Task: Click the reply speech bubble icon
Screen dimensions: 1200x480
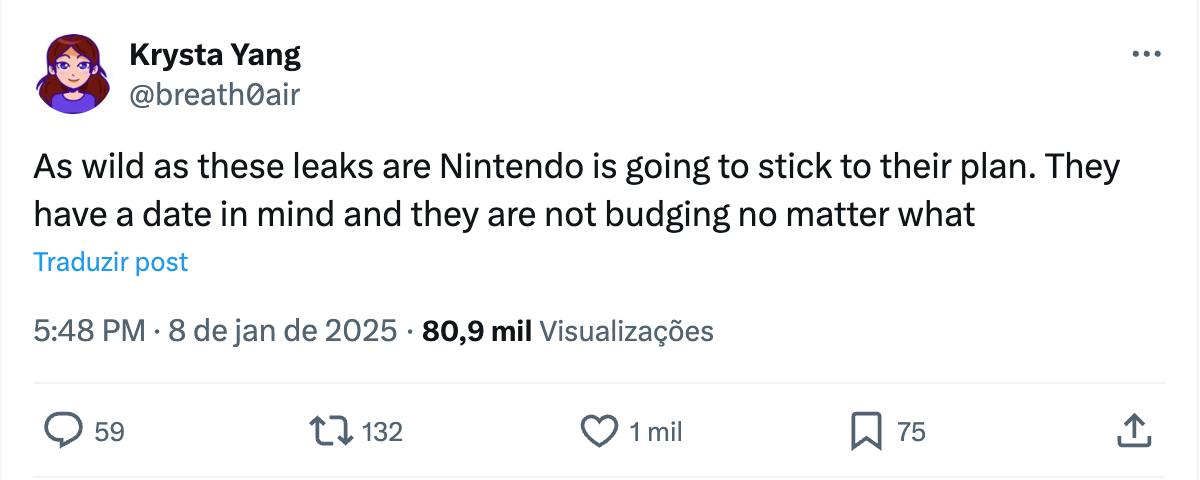Action: click(x=65, y=431)
